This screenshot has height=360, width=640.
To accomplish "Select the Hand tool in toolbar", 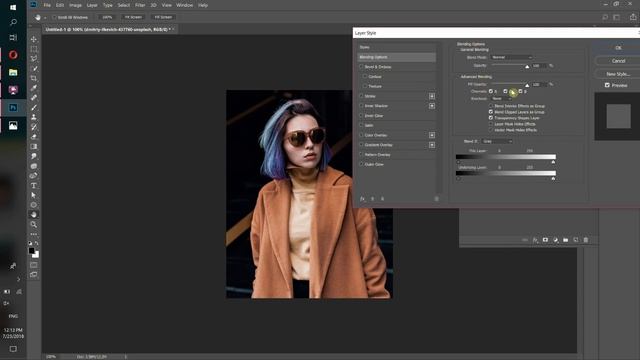I will pyautogui.click(x=34, y=215).
